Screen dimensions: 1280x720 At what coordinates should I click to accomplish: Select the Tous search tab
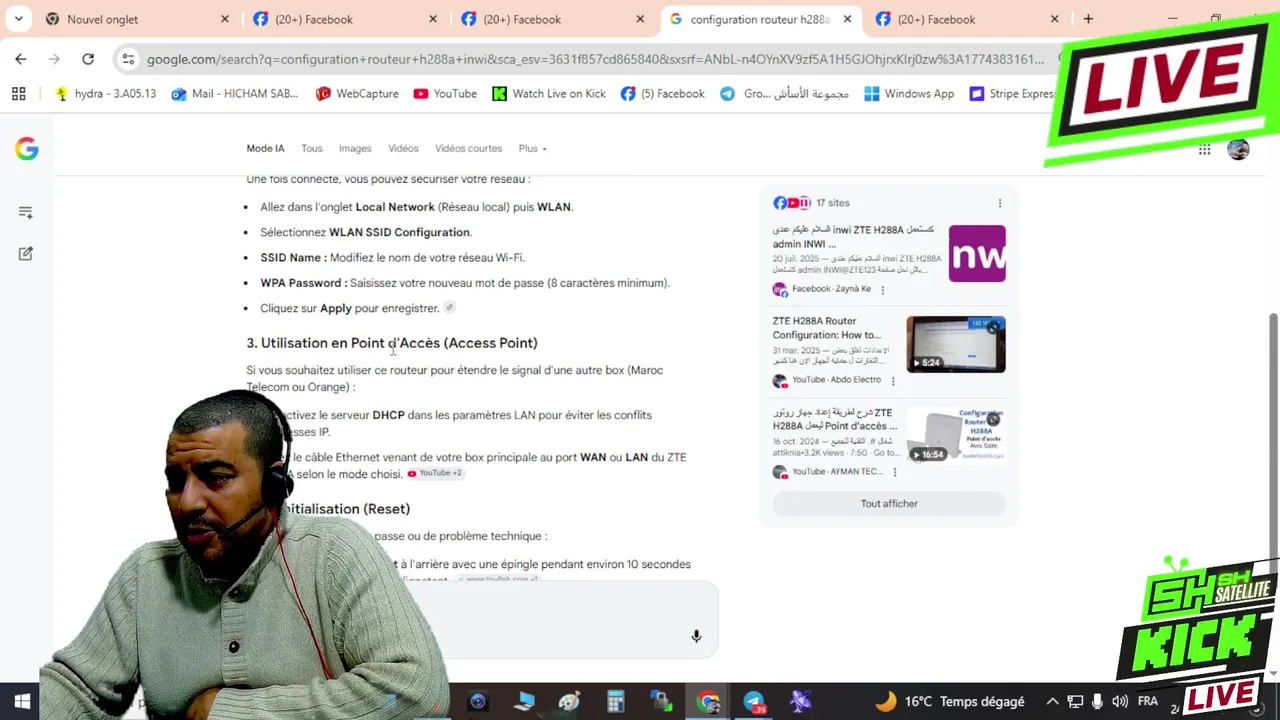click(x=312, y=148)
